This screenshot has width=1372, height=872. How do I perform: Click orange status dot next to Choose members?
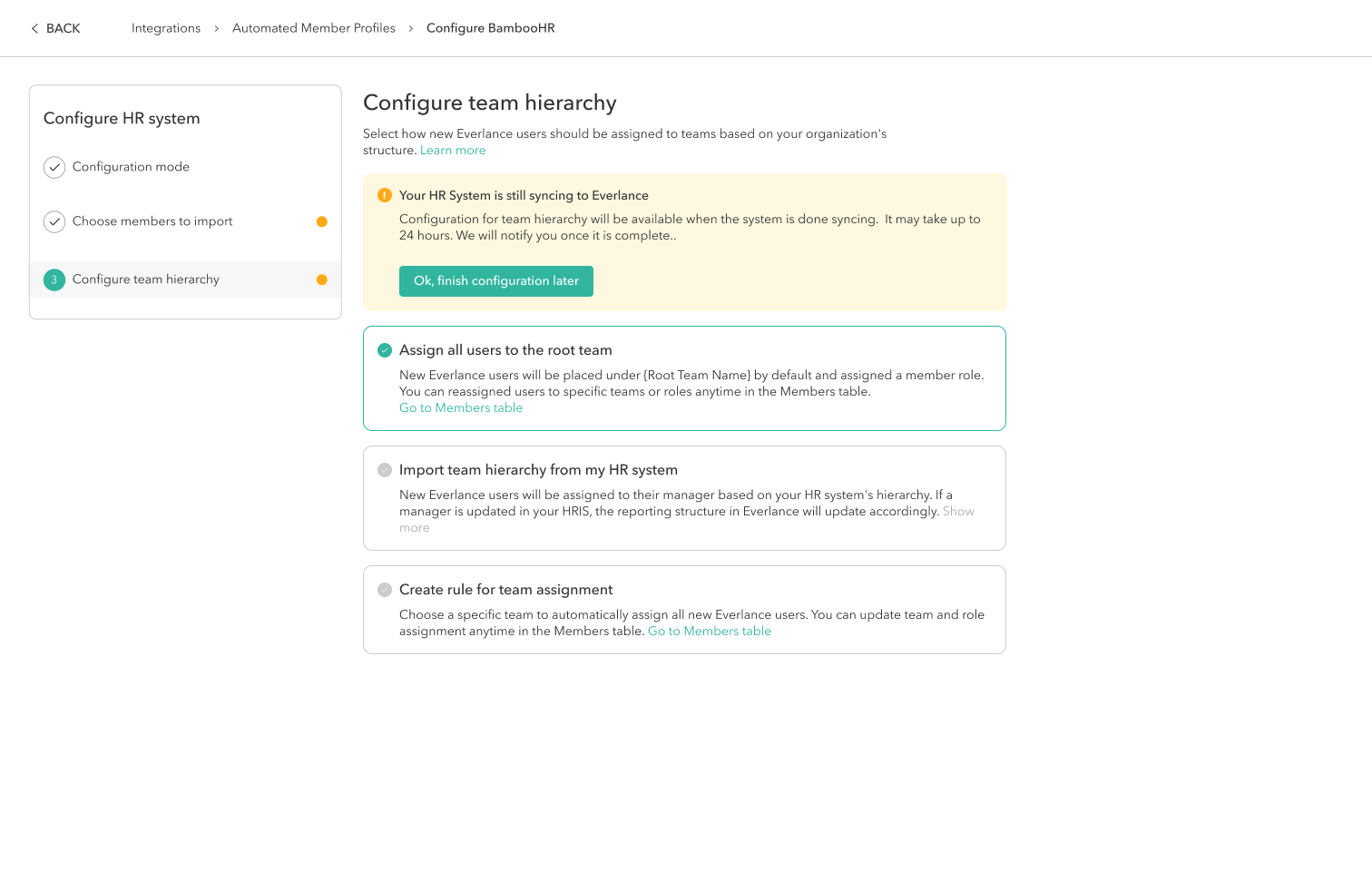(321, 221)
